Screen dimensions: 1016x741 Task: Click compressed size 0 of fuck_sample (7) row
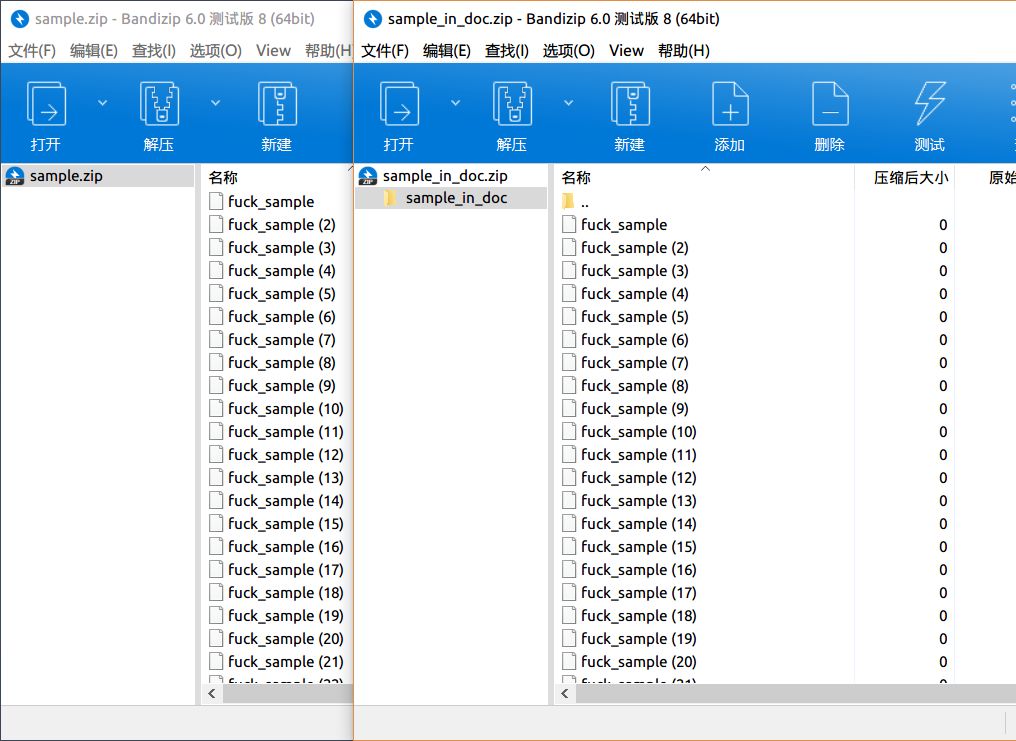pyautogui.click(x=943, y=363)
